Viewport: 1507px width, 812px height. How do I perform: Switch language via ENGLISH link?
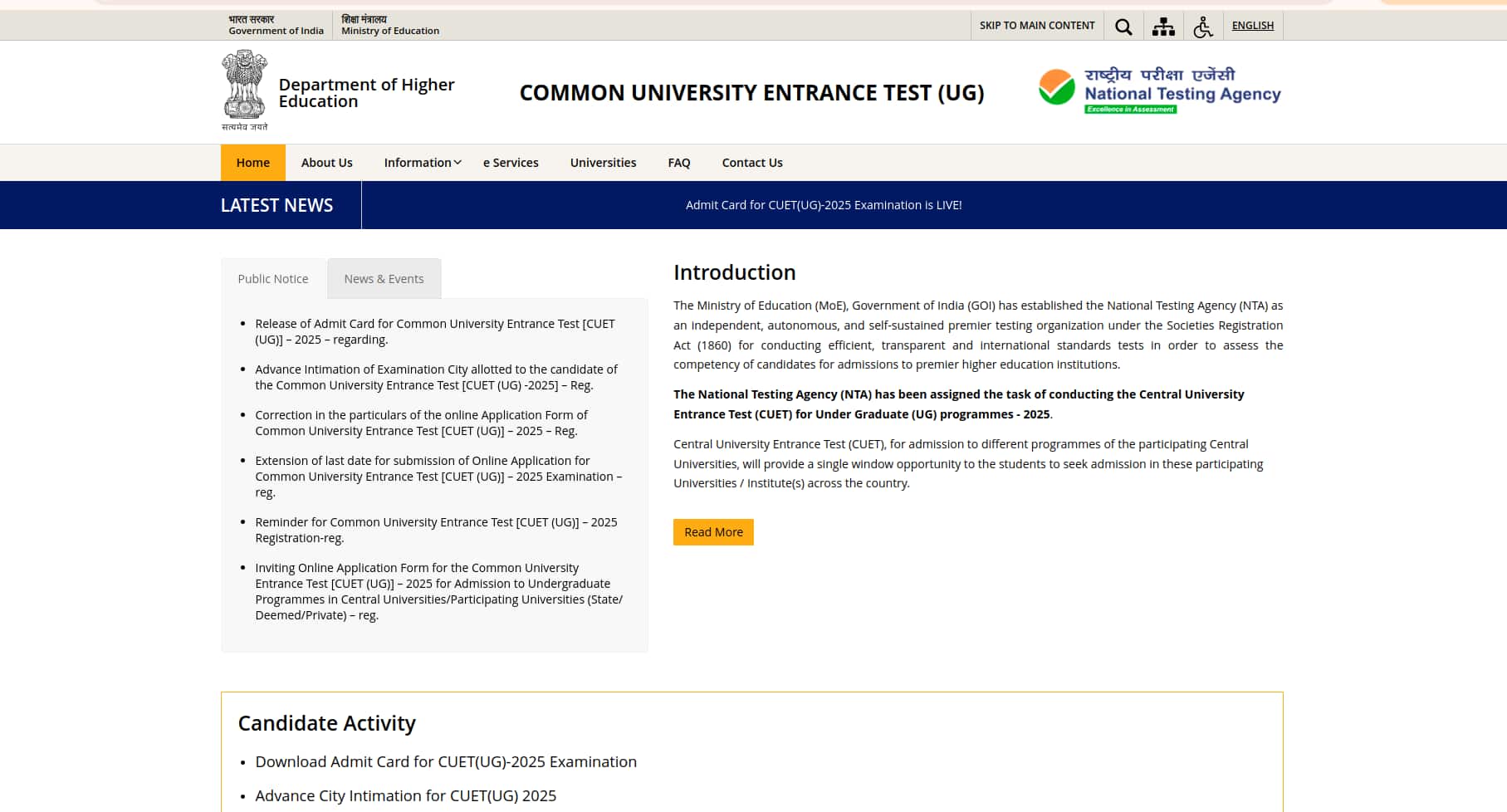(1252, 26)
